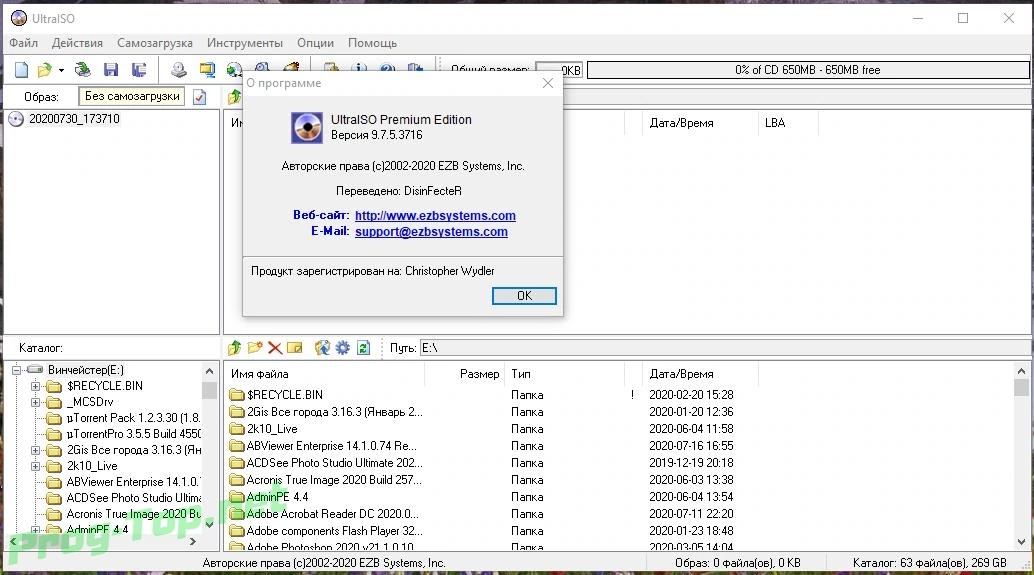Click the support@ezbsystems.com email link

(431, 231)
